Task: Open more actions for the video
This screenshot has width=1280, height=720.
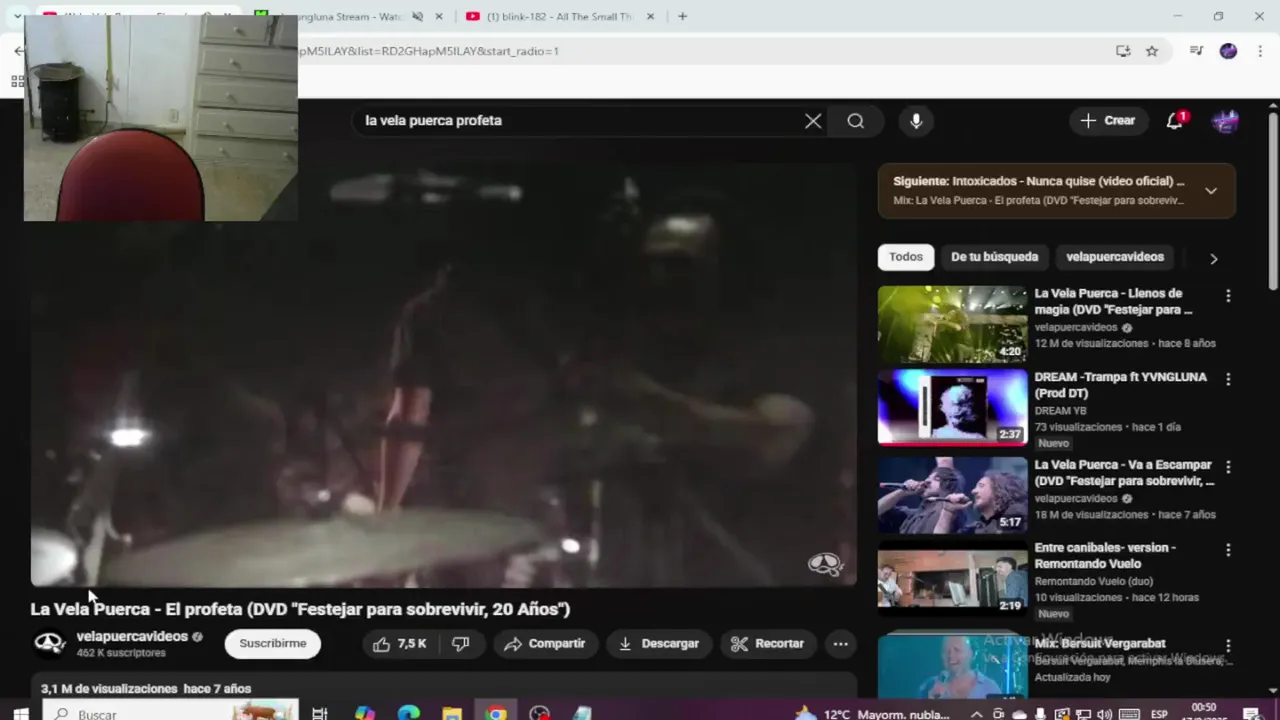Action: point(841,644)
